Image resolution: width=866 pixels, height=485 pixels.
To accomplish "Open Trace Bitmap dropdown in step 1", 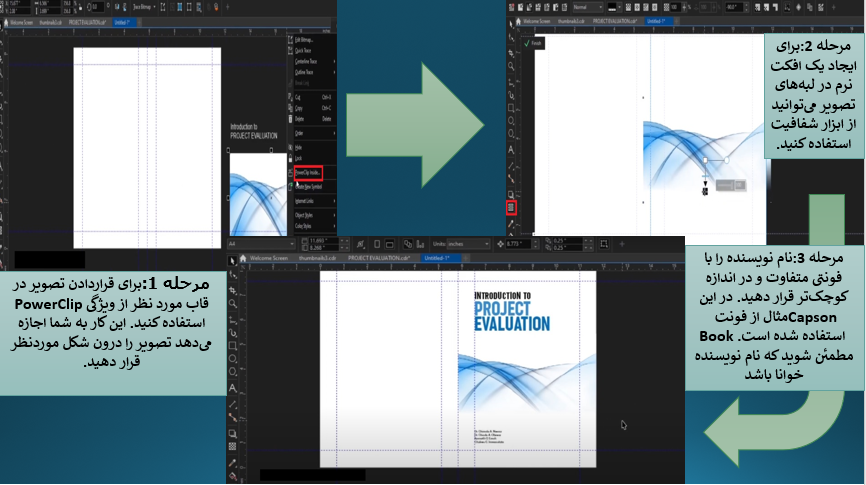I will coord(145,7).
